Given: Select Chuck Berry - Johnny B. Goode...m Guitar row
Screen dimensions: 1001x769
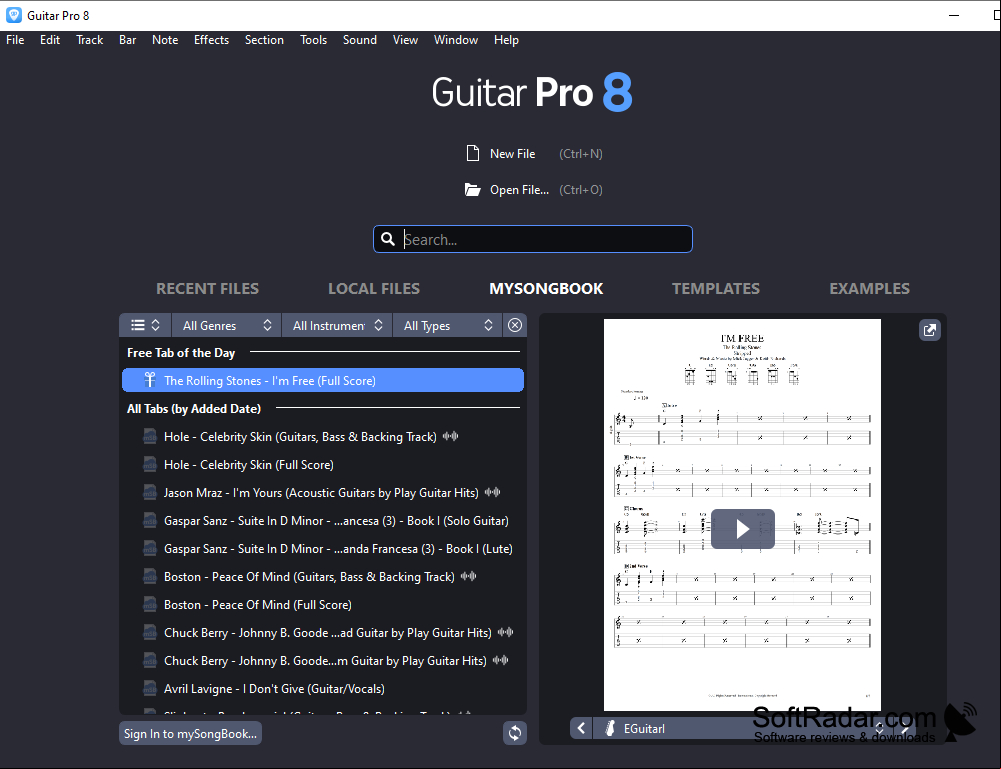Looking at the screenshot, I should point(322,661).
